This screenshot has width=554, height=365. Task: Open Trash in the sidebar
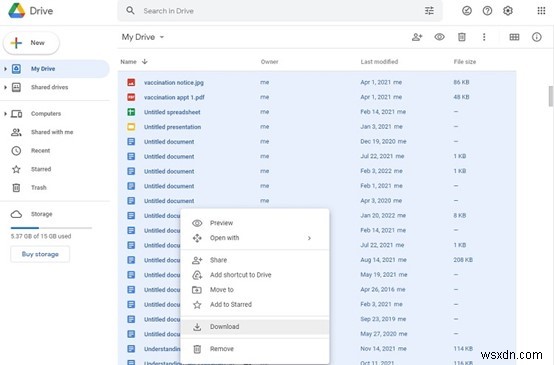(x=39, y=187)
